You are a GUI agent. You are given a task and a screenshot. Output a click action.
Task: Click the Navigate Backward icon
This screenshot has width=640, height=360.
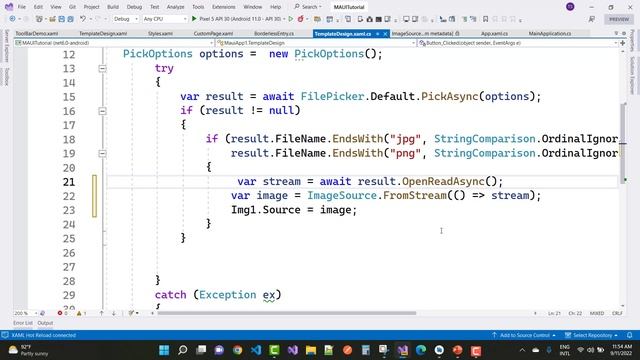pyautogui.click(x=12, y=19)
